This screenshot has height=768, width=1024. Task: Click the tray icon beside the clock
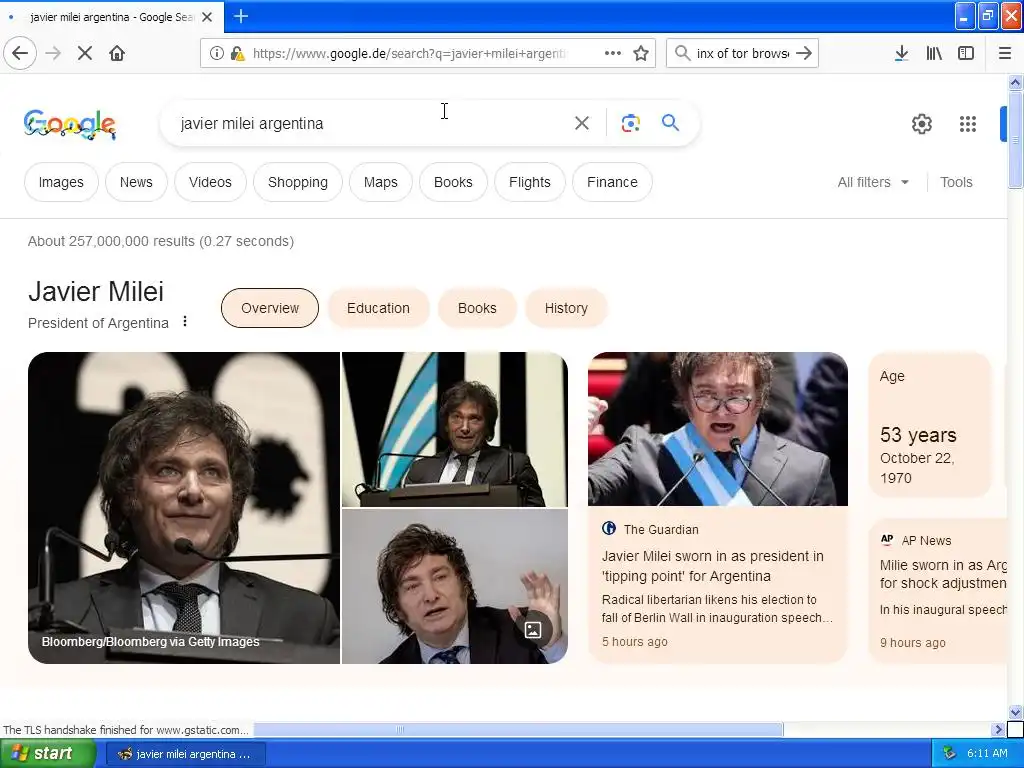950,754
